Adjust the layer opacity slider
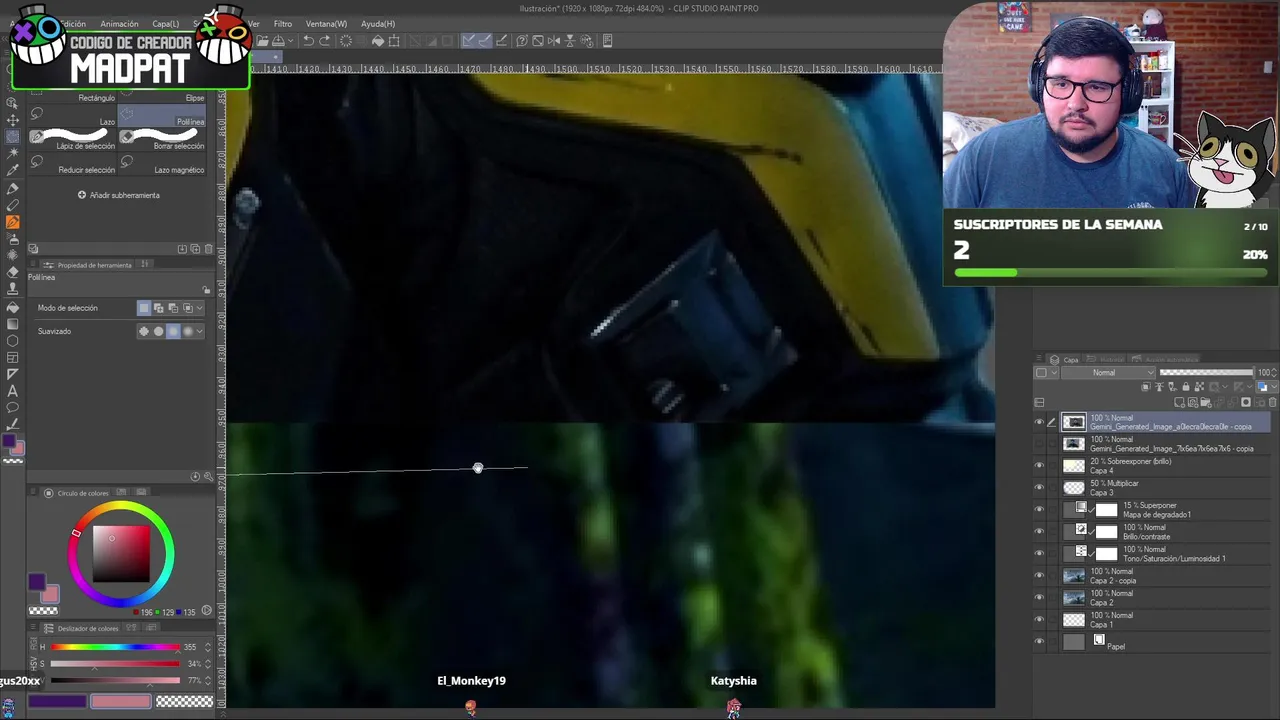Image resolution: width=1280 pixels, height=720 pixels. [x=1206, y=373]
